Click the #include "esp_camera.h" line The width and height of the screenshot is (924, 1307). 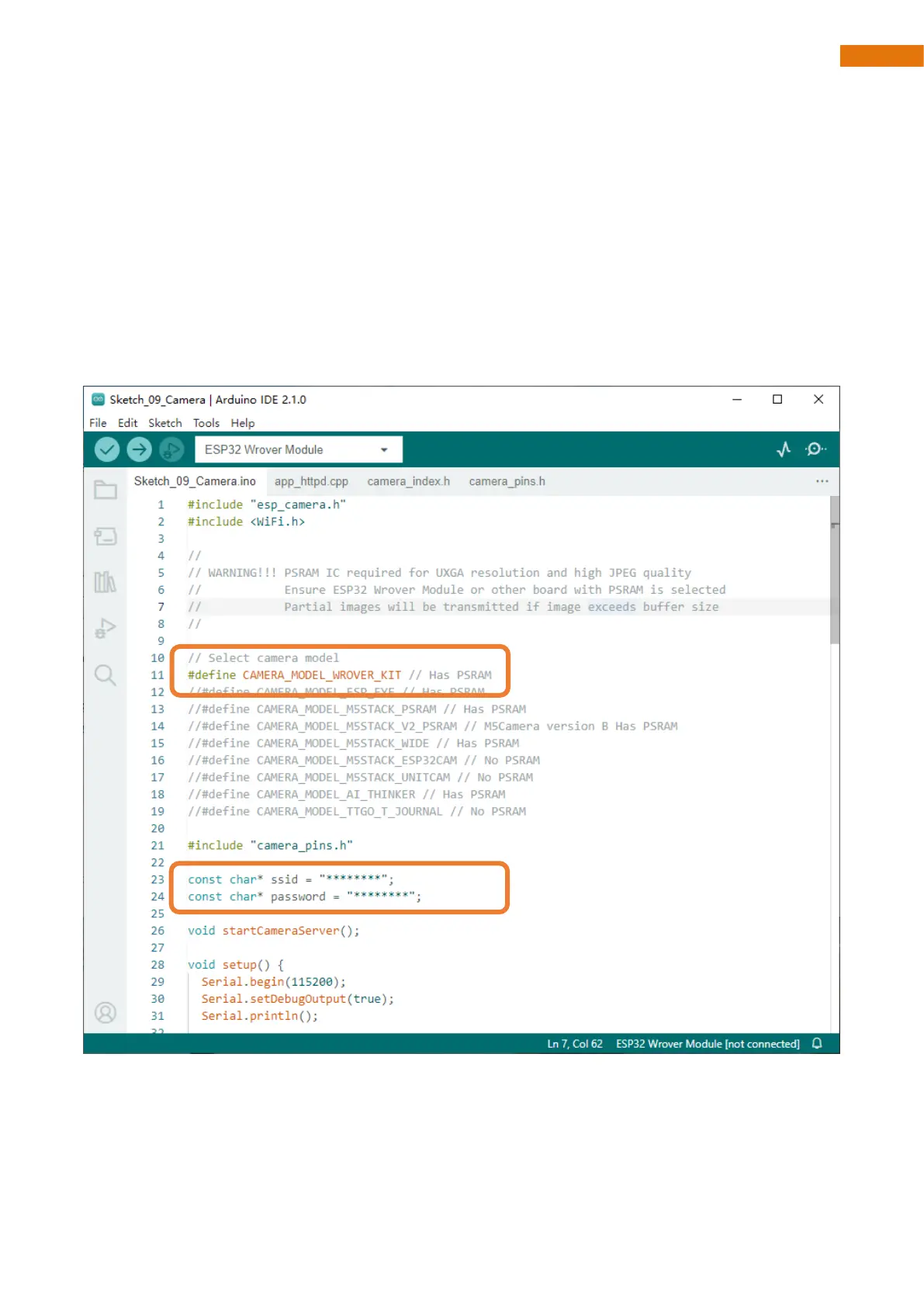267,504
